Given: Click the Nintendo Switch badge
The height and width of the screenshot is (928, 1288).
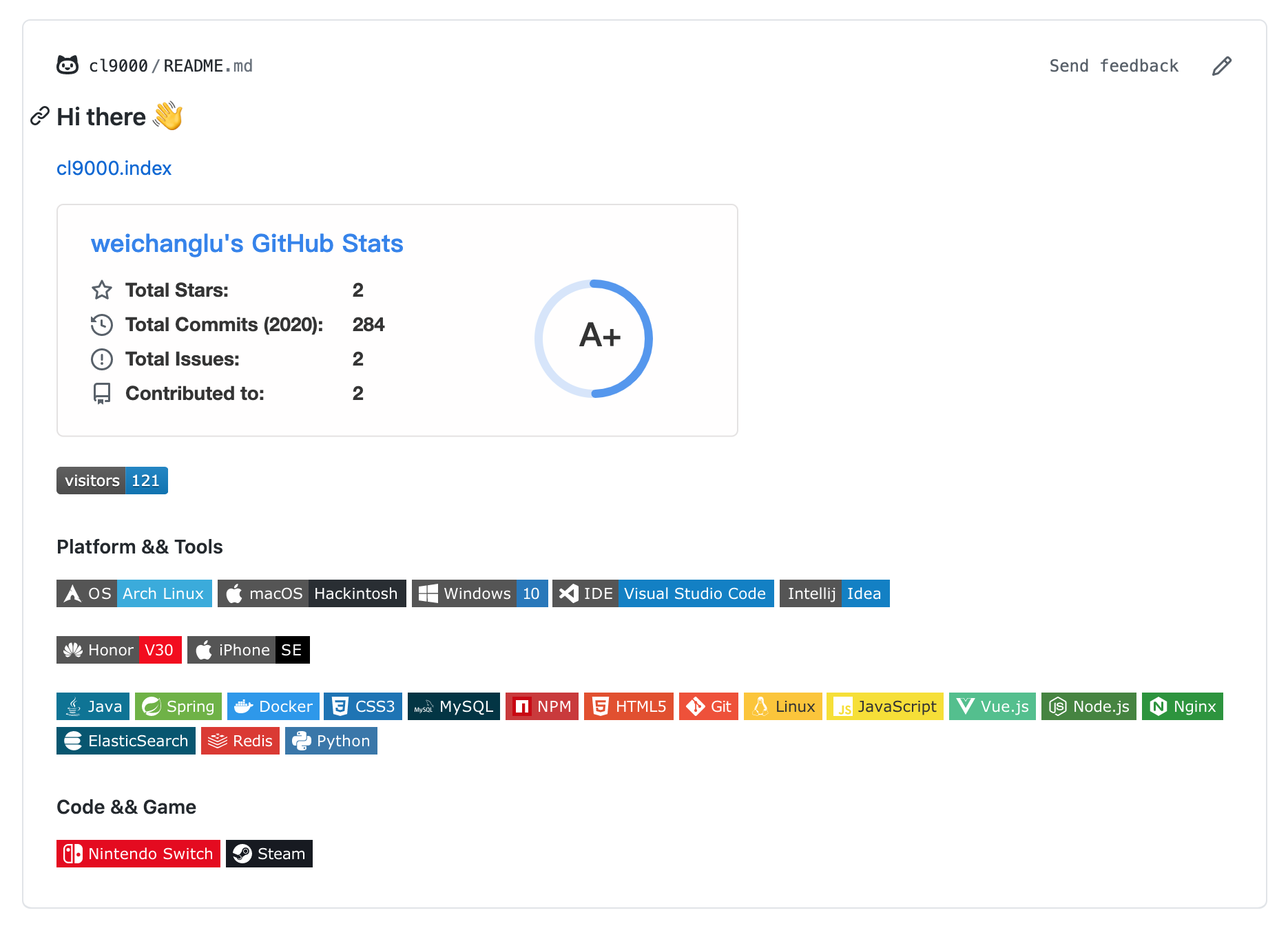Looking at the screenshot, I should pos(138,854).
